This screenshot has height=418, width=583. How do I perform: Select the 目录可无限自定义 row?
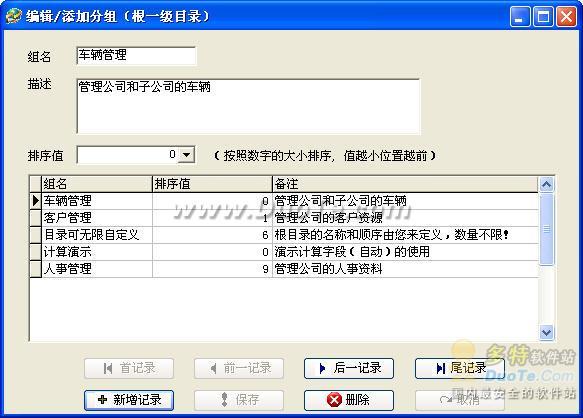[290, 235]
